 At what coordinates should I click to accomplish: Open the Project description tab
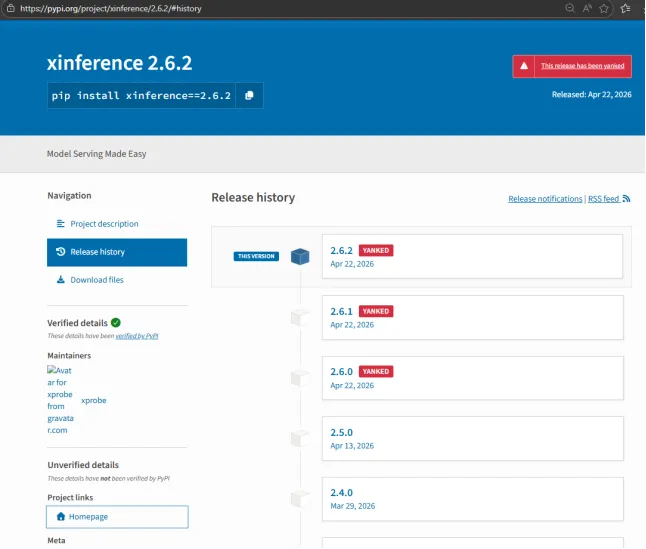117,224
